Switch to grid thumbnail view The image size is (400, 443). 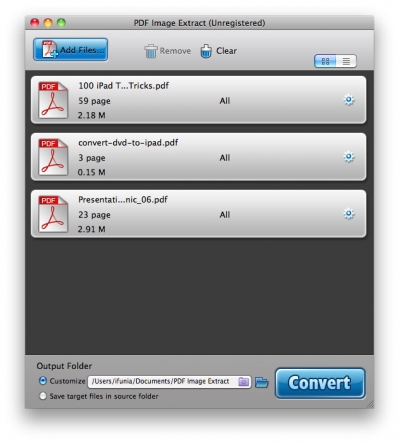(325, 61)
